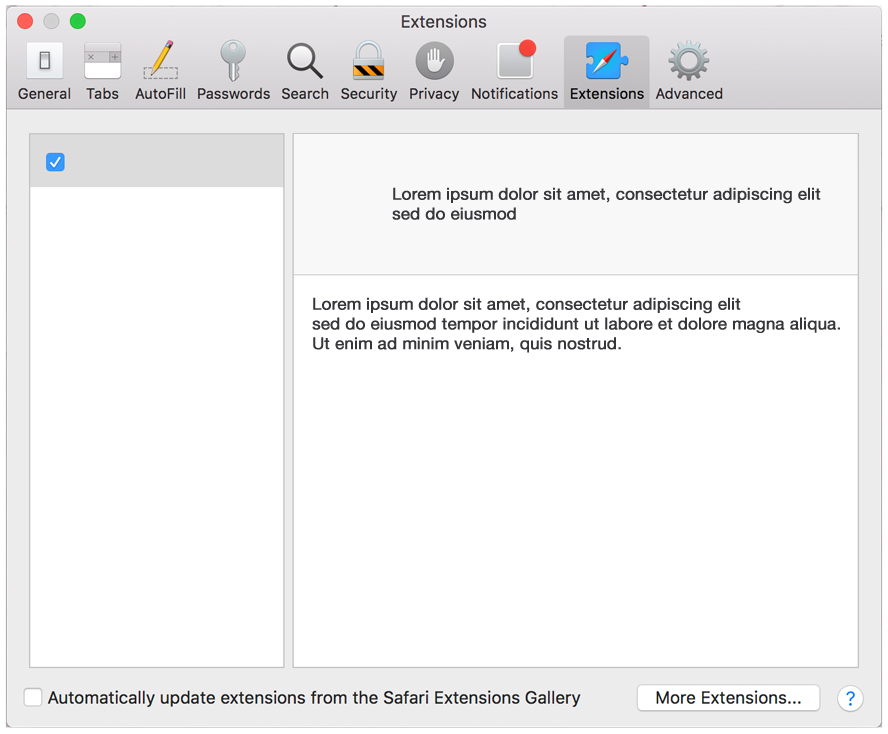Viewport: 888px width, 734px height.
Task: Click the extension header summary text
Action: click(x=605, y=204)
